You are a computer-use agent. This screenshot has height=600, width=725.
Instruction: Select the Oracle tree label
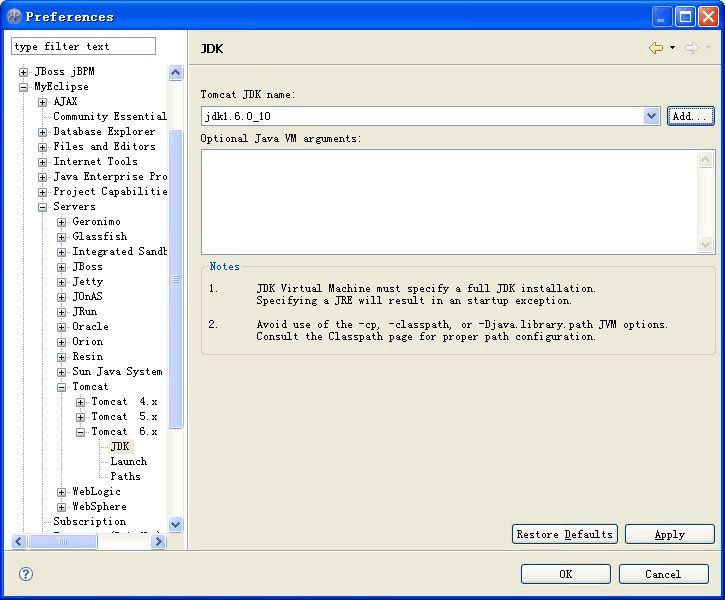91,326
